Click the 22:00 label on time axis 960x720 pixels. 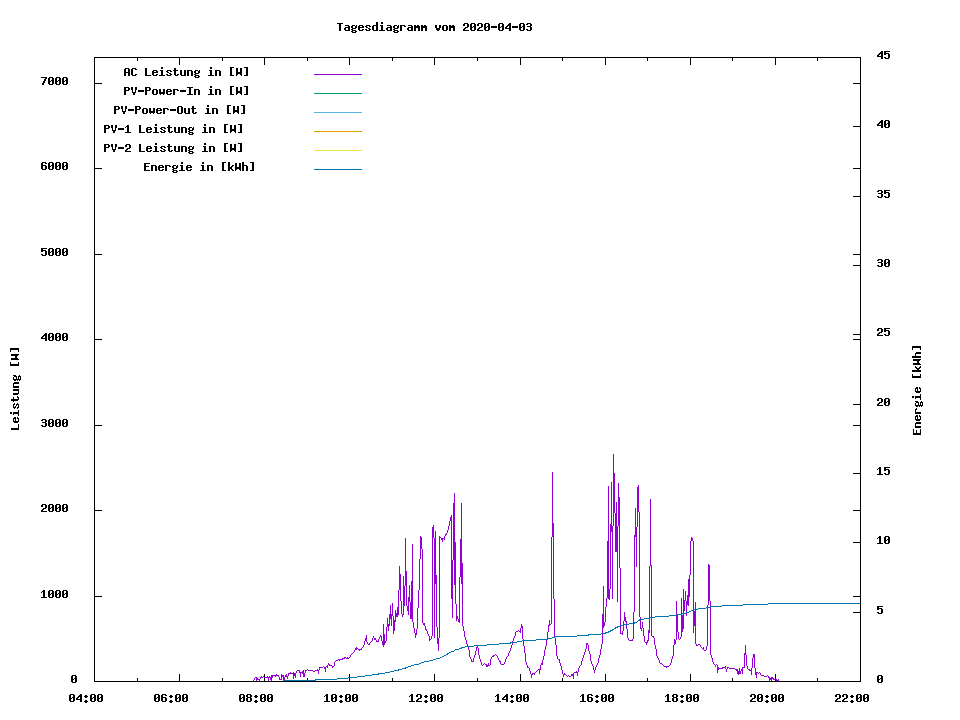852,698
